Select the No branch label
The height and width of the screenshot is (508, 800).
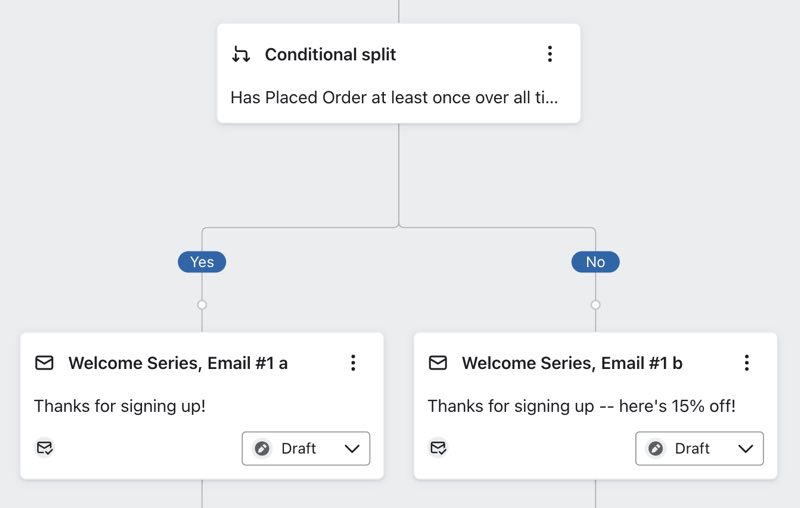point(595,262)
